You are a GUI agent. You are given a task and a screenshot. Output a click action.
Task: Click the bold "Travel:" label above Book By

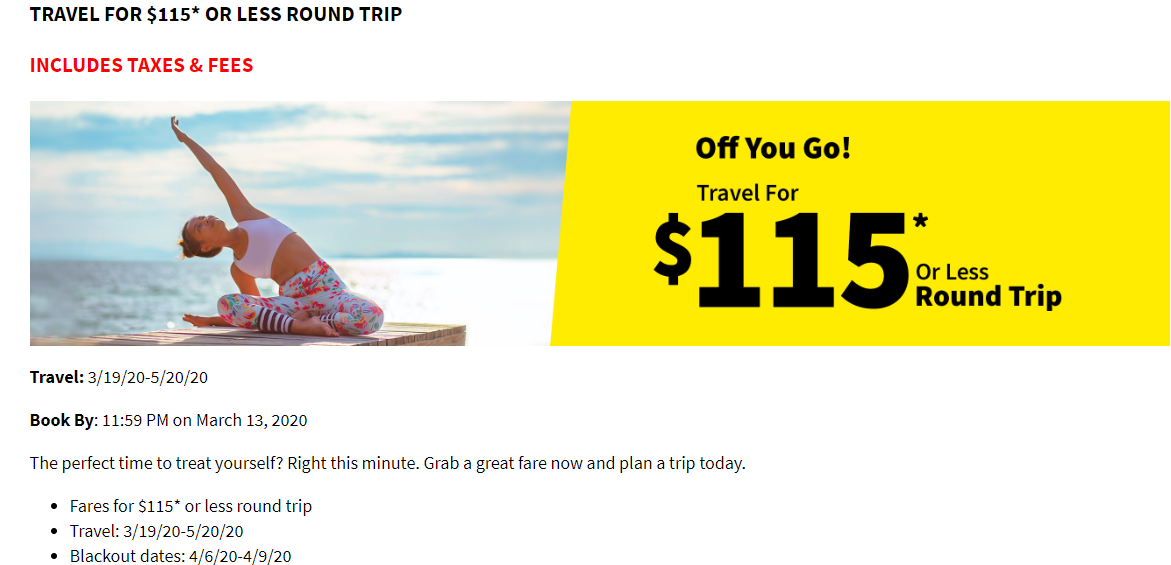tap(57, 377)
